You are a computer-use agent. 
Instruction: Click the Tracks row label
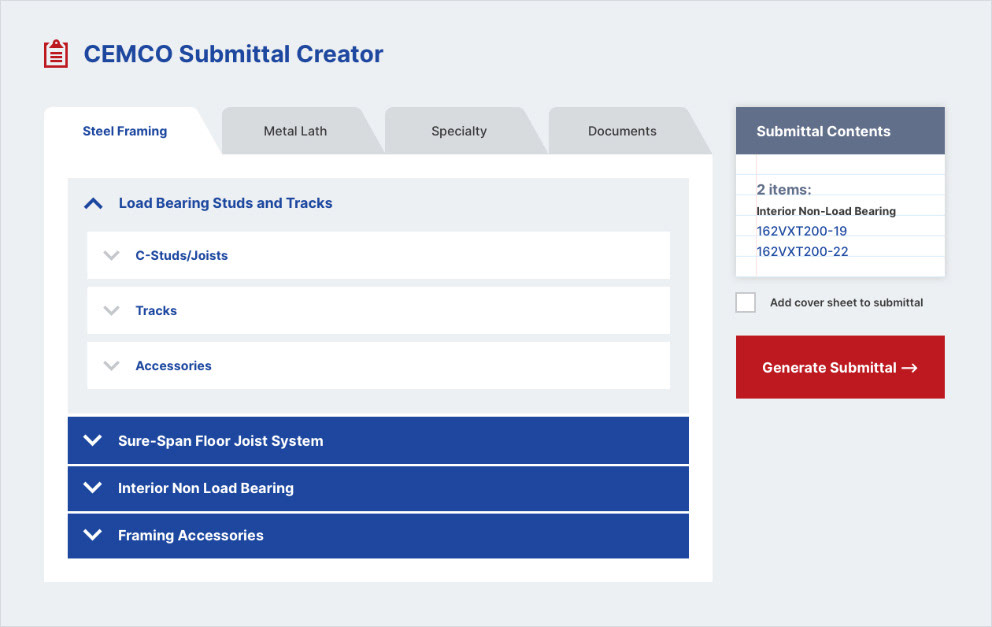coord(156,311)
